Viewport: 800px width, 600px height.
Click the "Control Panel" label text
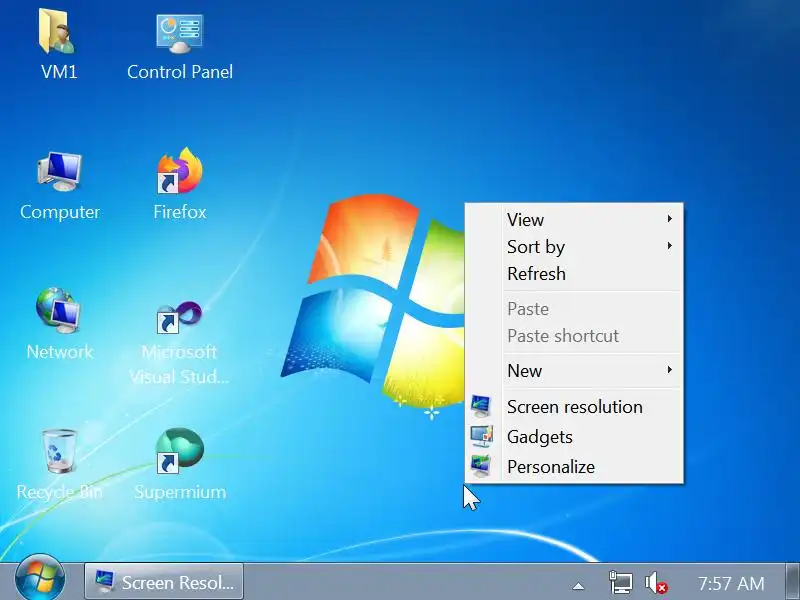180,72
